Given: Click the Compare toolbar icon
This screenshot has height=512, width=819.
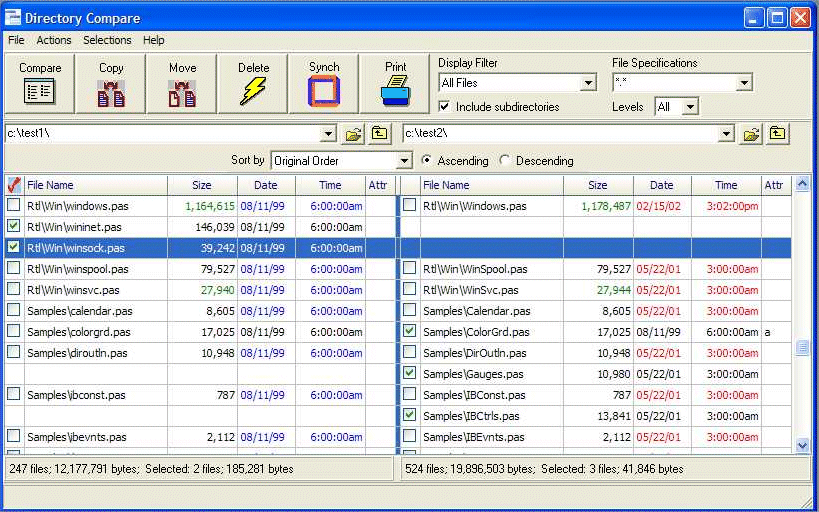Looking at the screenshot, I should [x=40, y=92].
